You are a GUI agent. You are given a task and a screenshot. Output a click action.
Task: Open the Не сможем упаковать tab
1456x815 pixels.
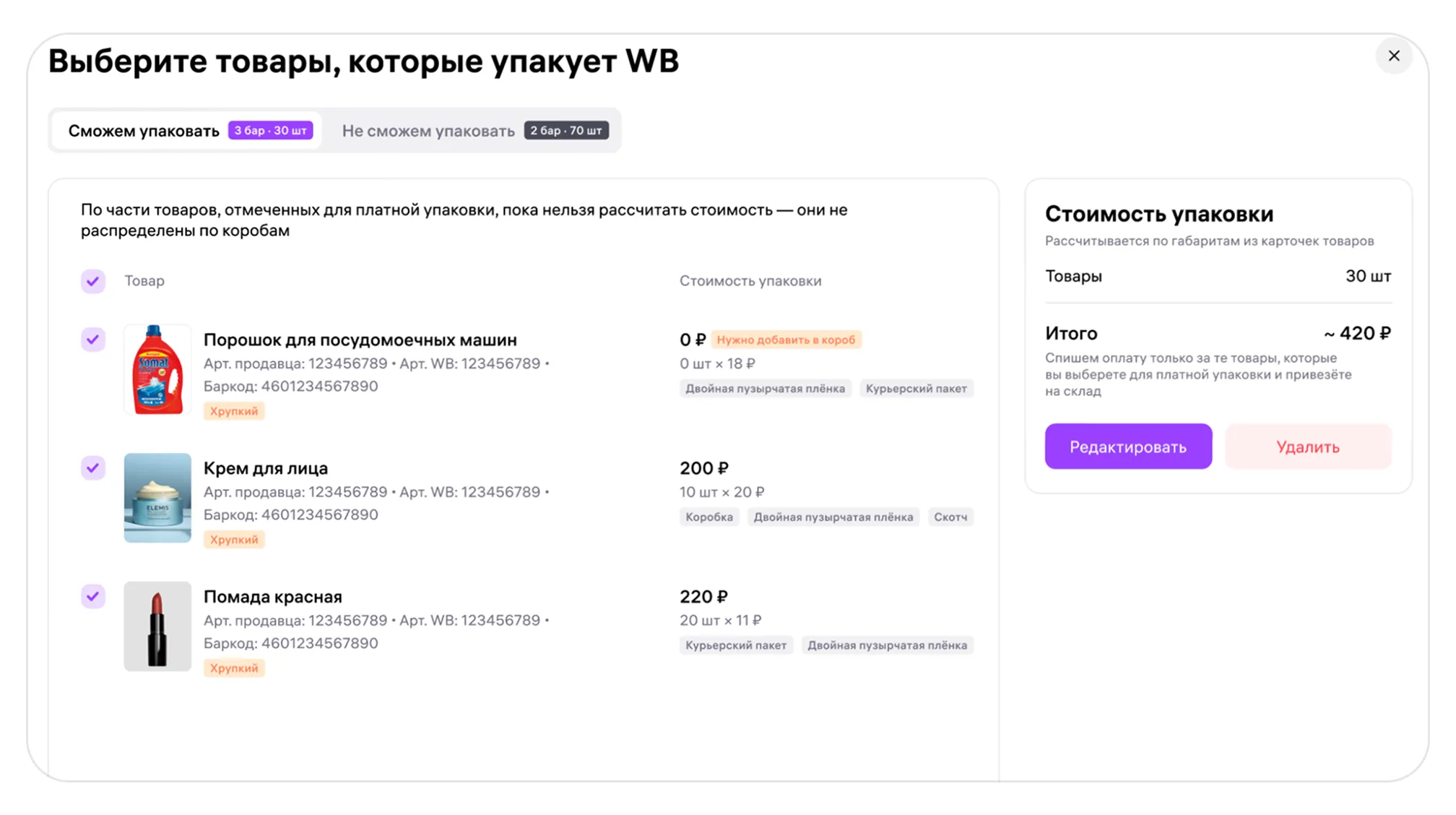click(428, 131)
